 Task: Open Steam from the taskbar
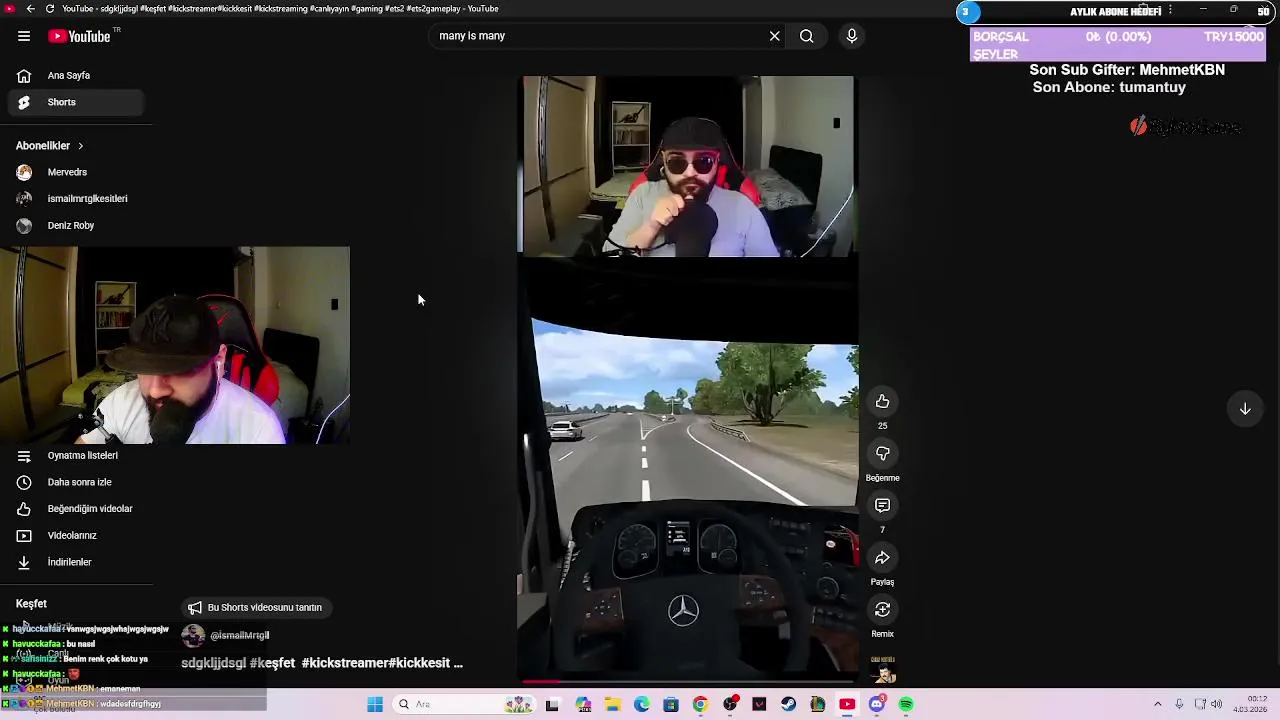[789, 705]
